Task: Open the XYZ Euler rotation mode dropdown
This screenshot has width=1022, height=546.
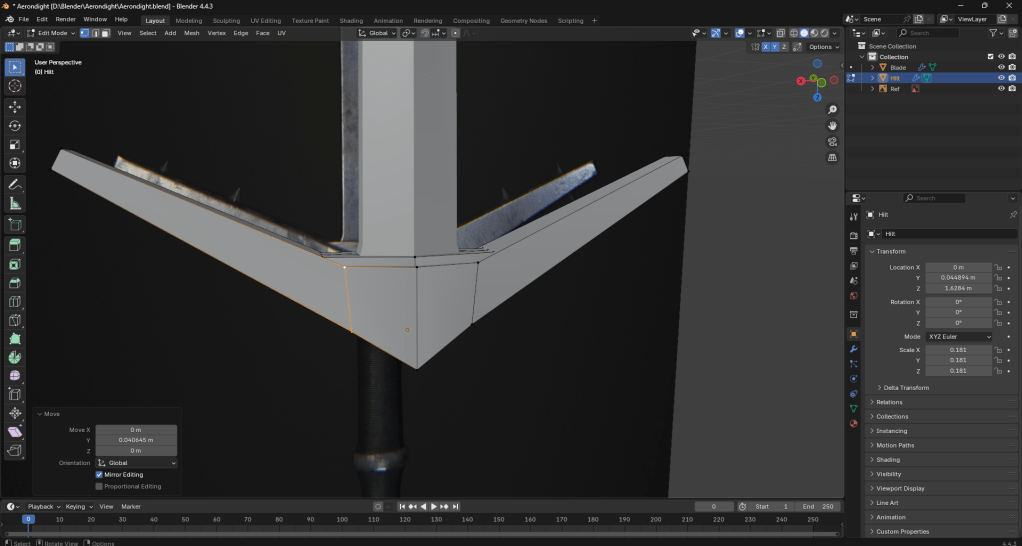Action: coord(959,337)
